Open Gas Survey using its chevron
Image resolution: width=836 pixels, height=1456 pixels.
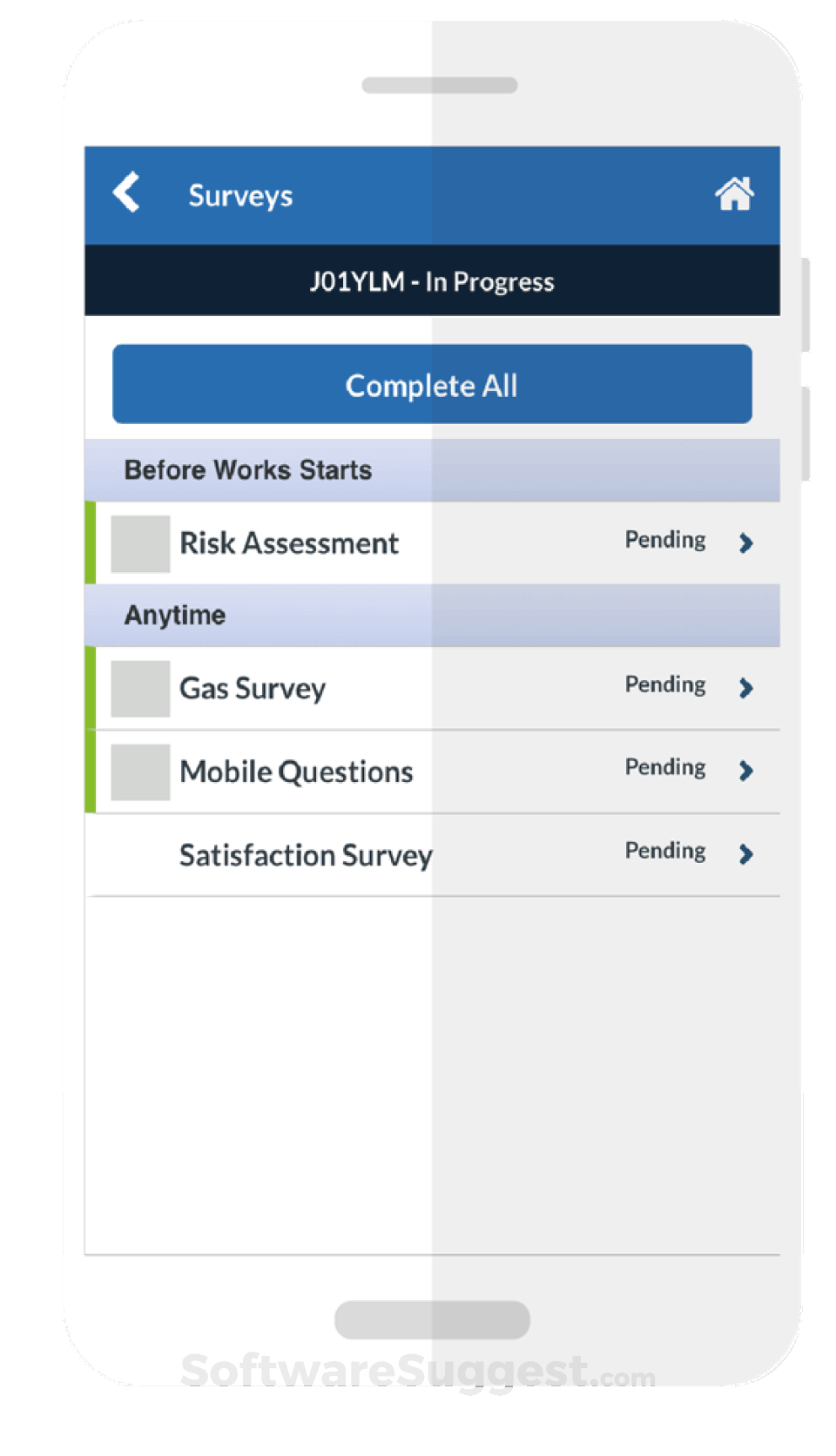tap(745, 688)
